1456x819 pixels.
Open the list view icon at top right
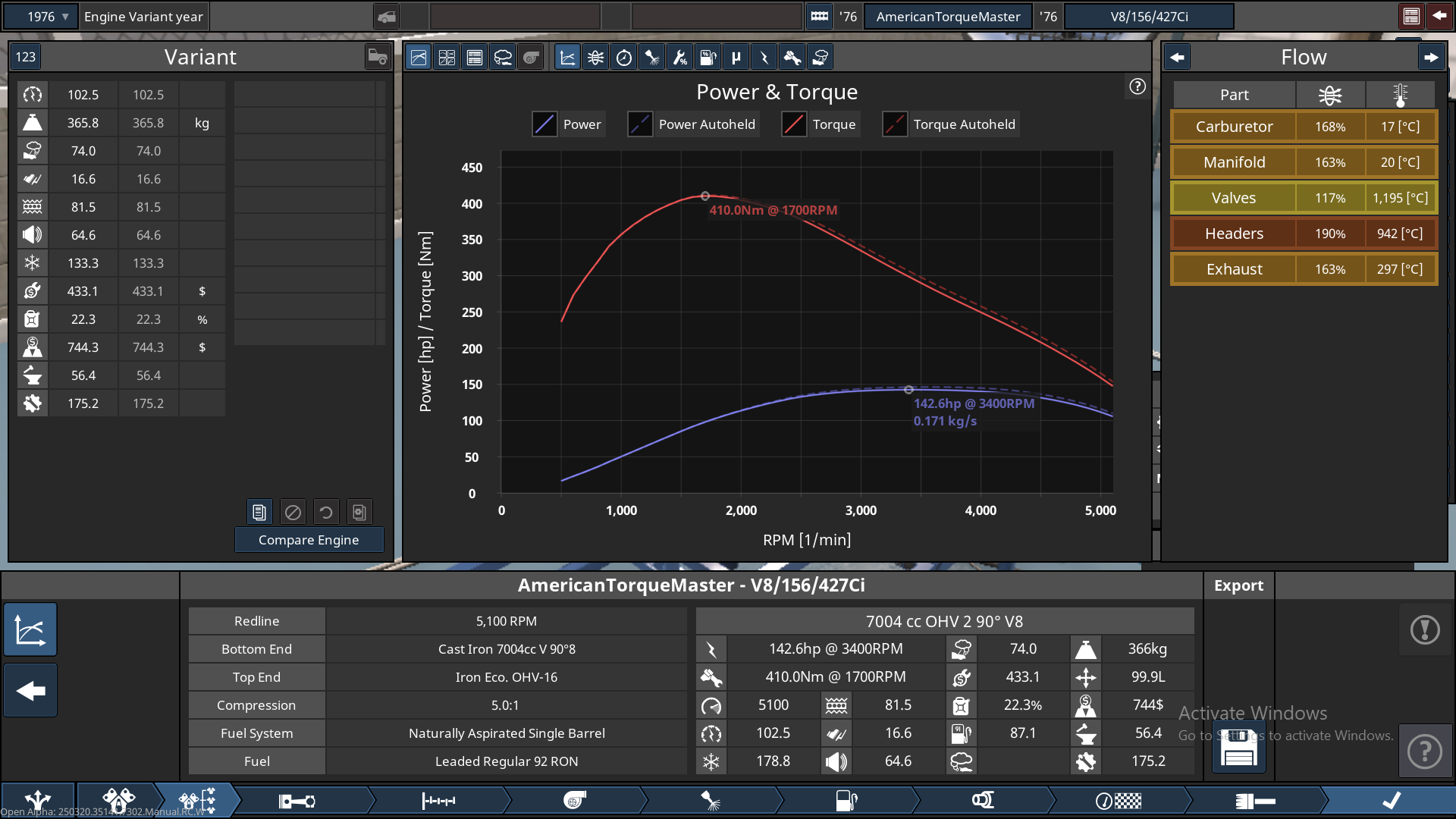tap(1411, 16)
